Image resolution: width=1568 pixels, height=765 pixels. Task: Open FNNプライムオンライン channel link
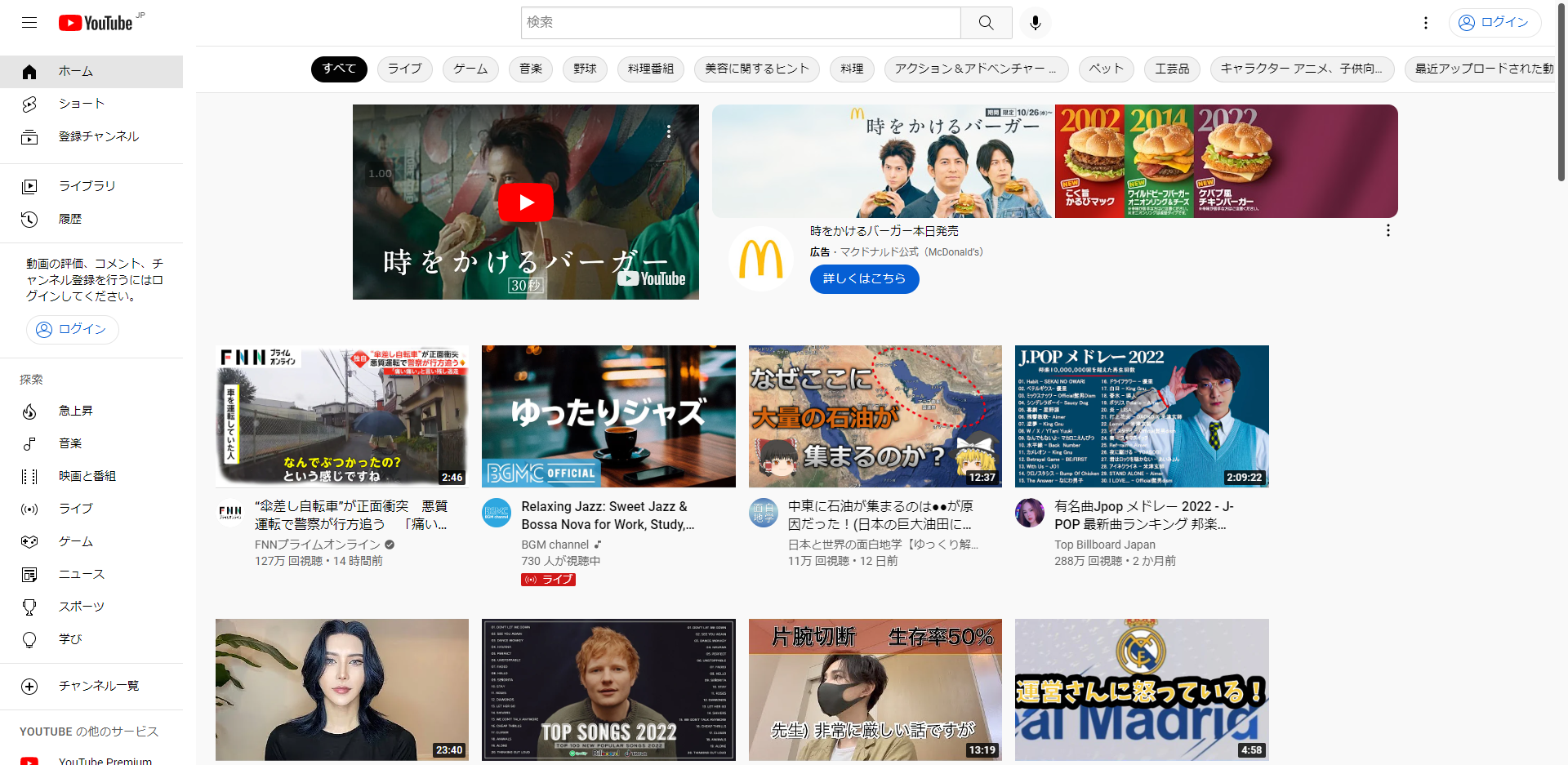[x=318, y=545]
